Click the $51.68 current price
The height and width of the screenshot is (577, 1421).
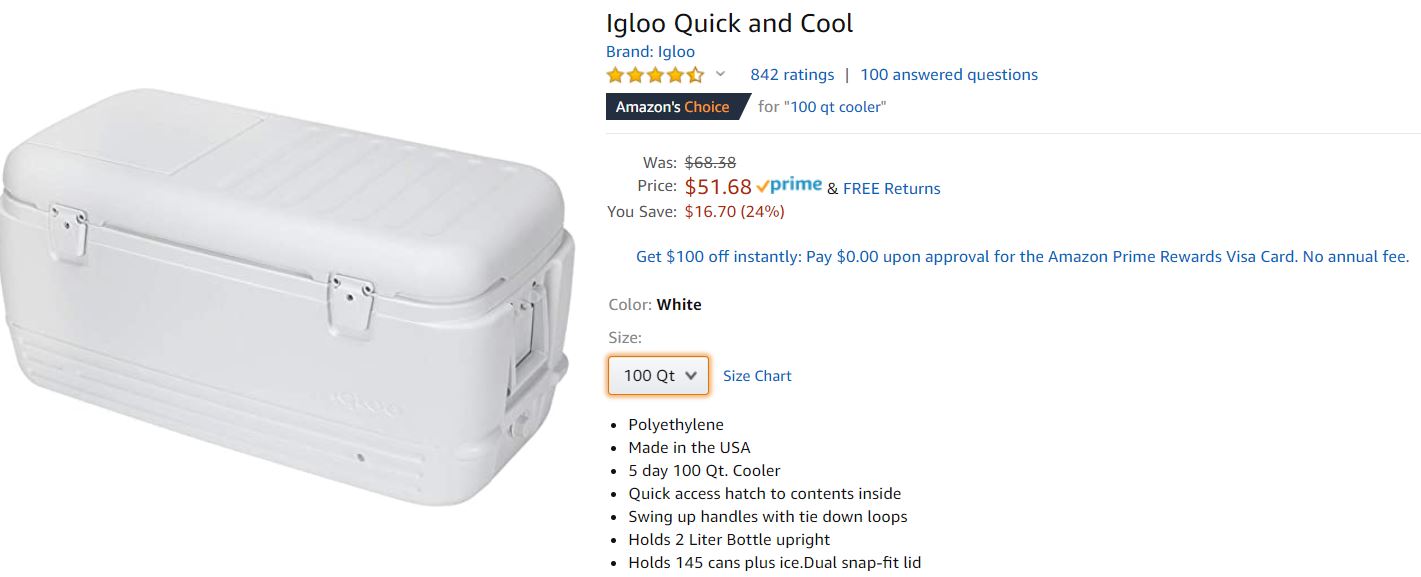(716, 186)
